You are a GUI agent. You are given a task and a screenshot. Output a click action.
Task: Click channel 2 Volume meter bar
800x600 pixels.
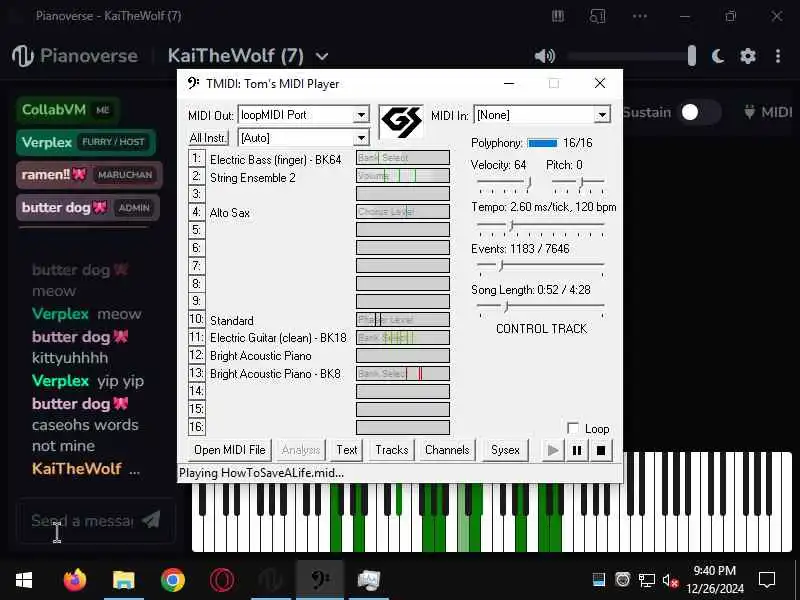coord(403,176)
